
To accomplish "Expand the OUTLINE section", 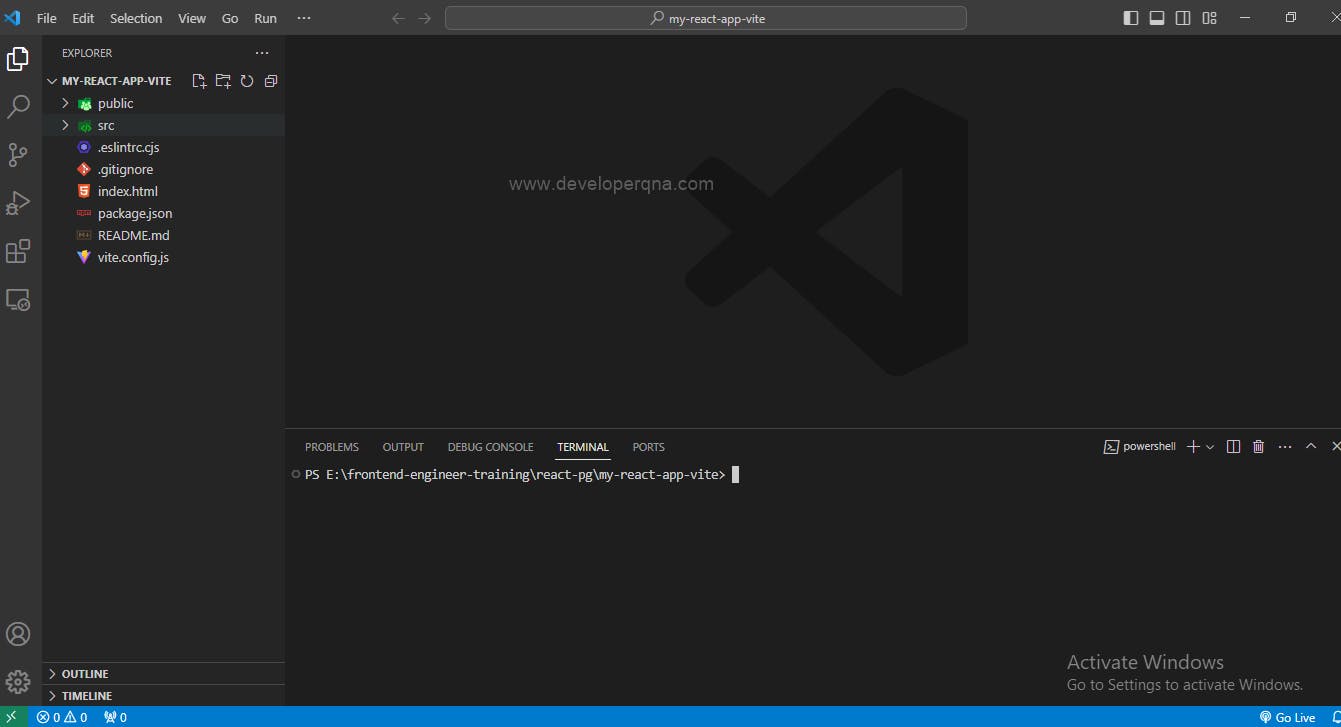I will coord(163,674).
